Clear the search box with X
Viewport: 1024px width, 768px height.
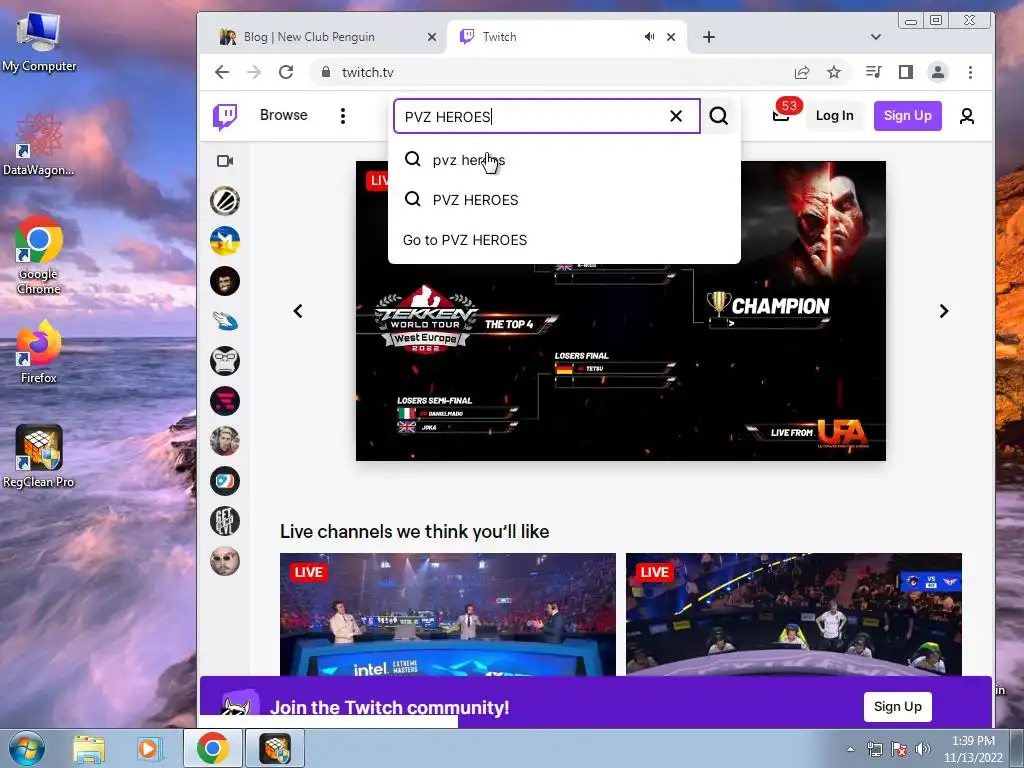coord(676,116)
